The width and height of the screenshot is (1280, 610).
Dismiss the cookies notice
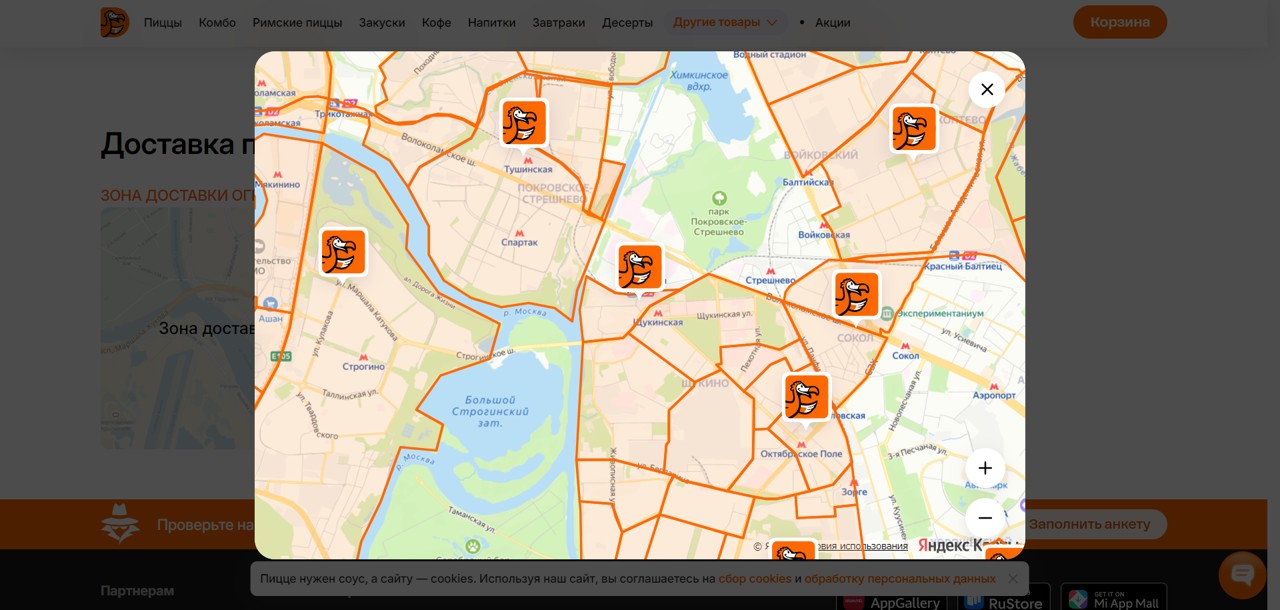[x=1013, y=579]
